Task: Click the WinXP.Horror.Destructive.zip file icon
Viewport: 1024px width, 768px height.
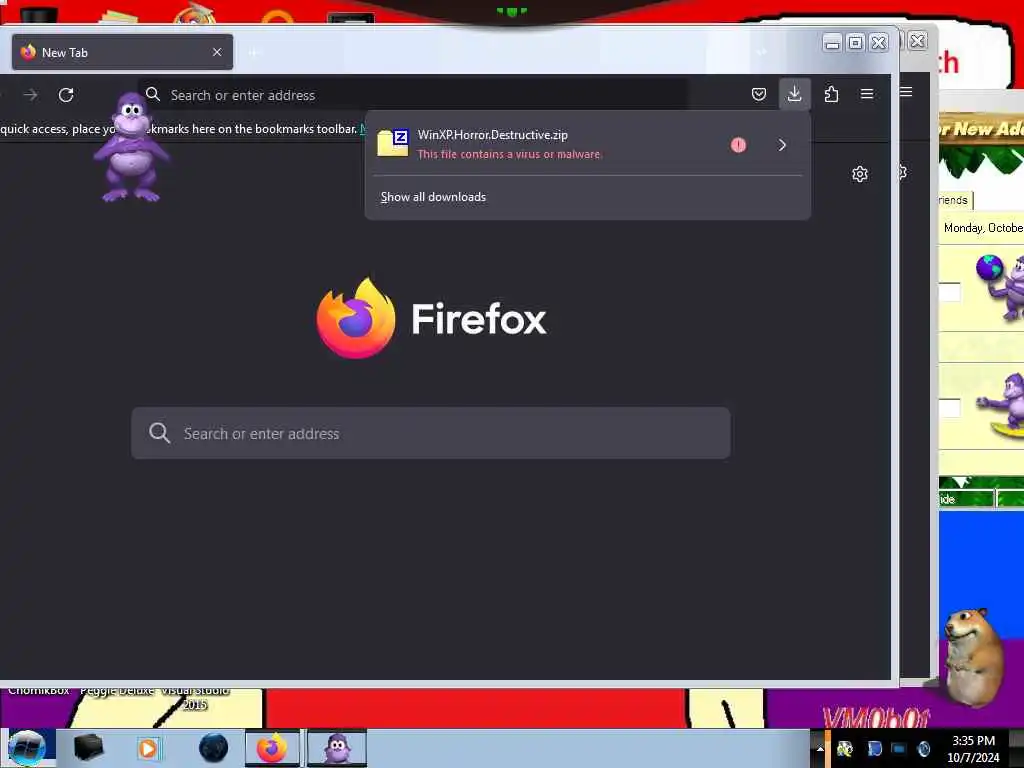Action: 392,143
